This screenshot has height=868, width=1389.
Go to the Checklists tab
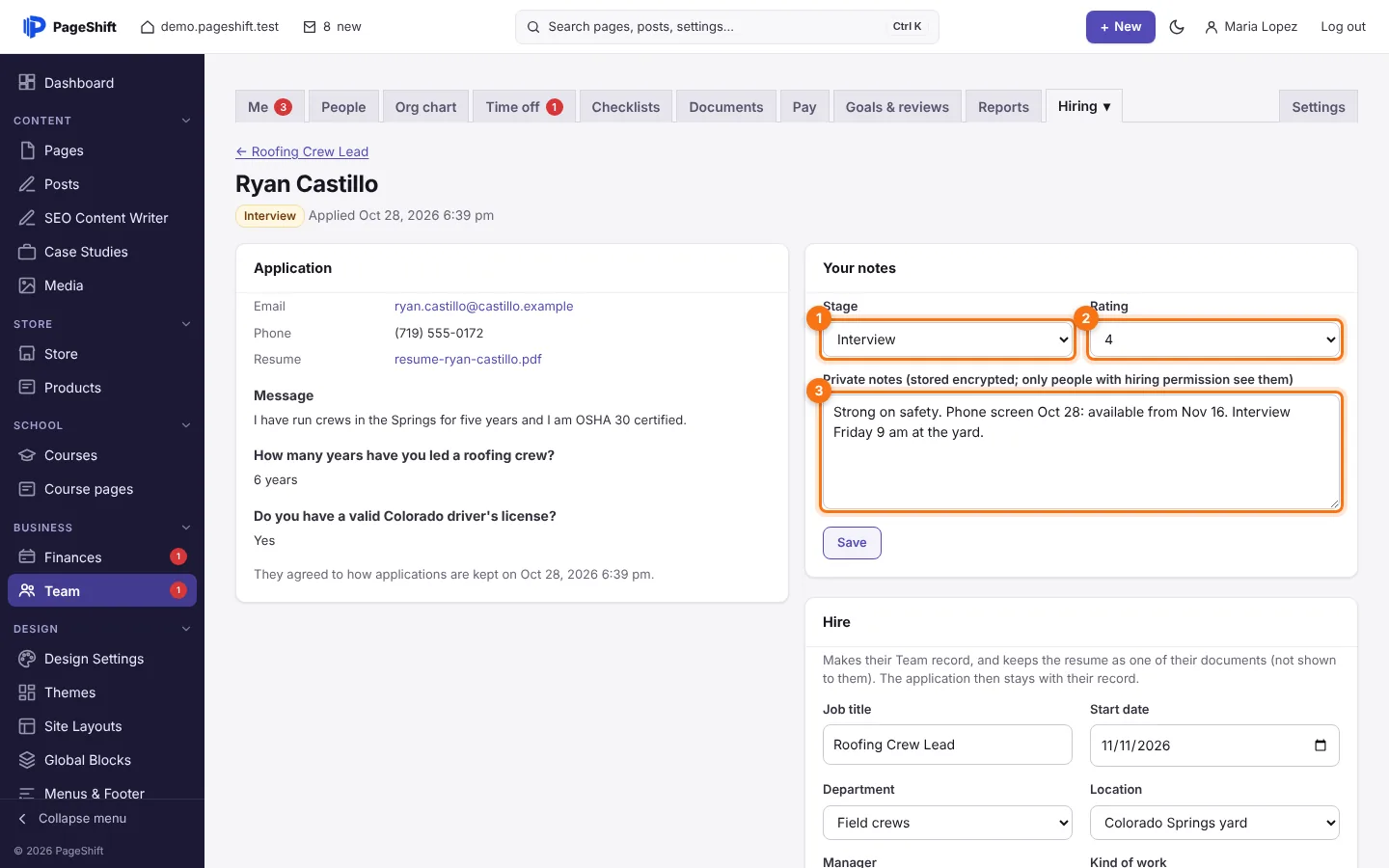click(x=626, y=107)
